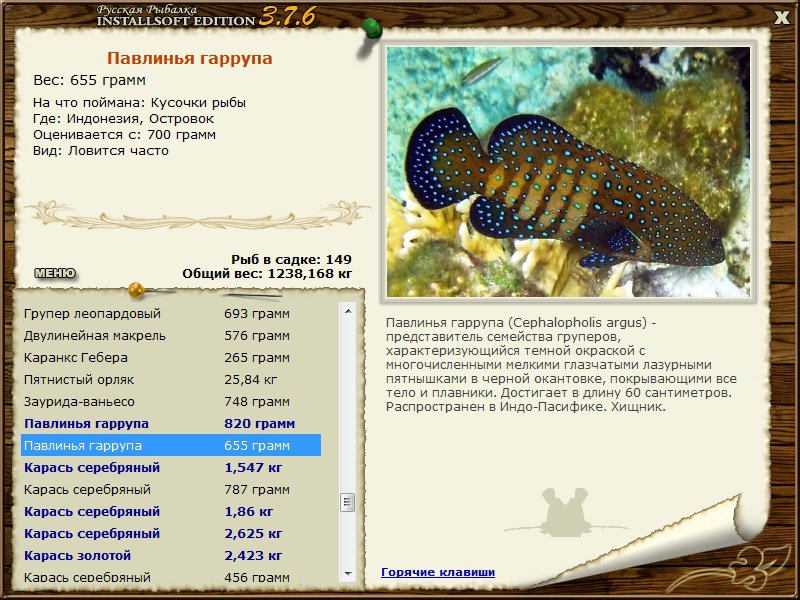Open the Горячие клавиши link
The width and height of the screenshot is (800, 600).
click(x=438, y=572)
